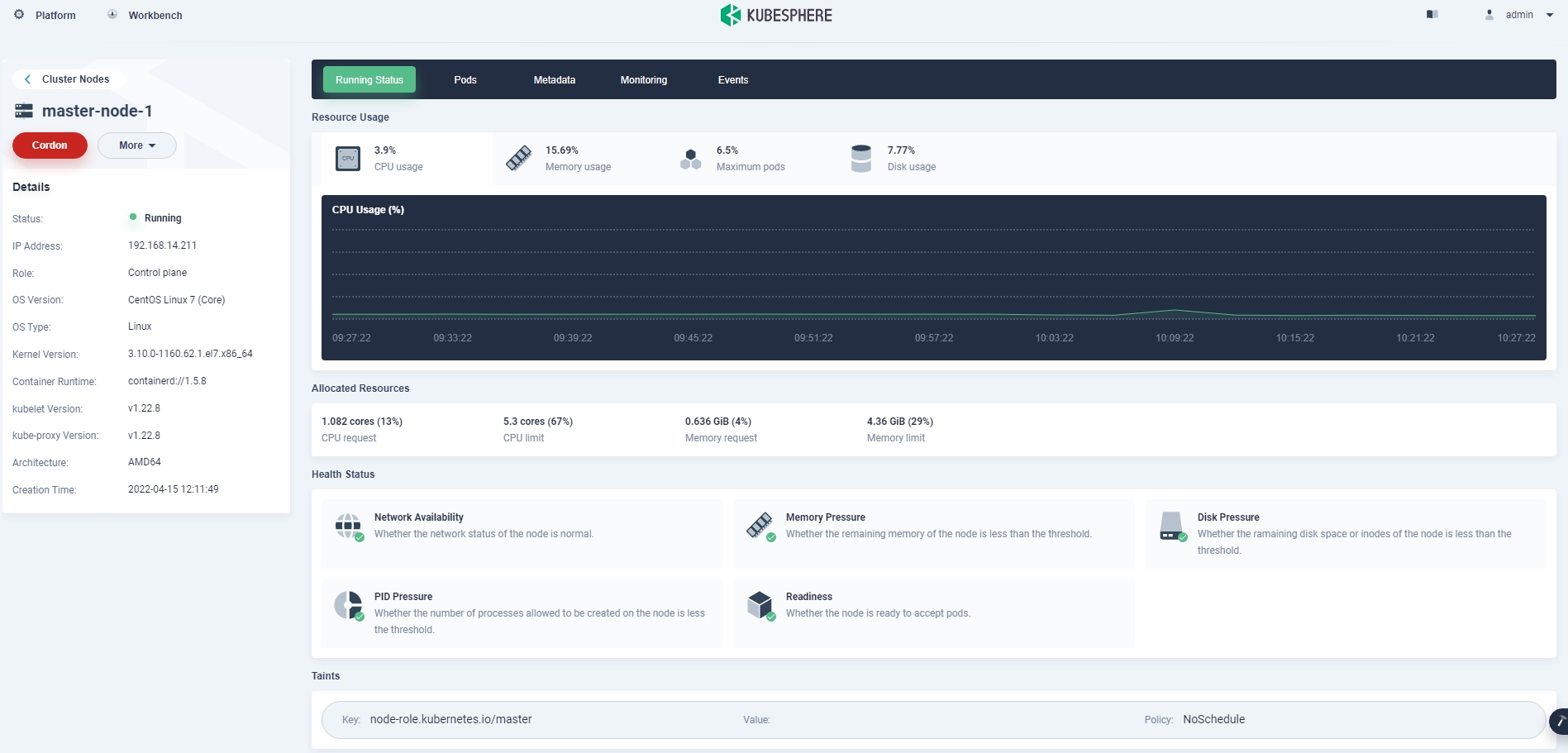Open the Platform menu link
The height and width of the screenshot is (753, 1568).
point(55,15)
